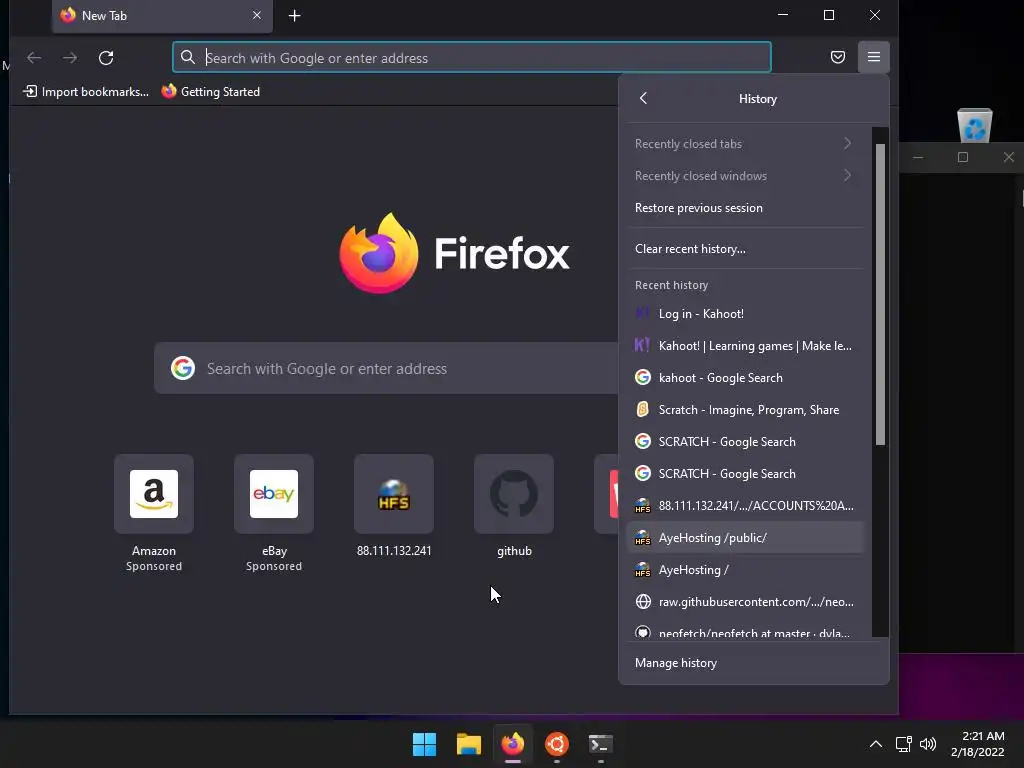Screen dimensions: 1024x768
Task: Open kahoot - Google Search history entry
Action: [745, 377]
